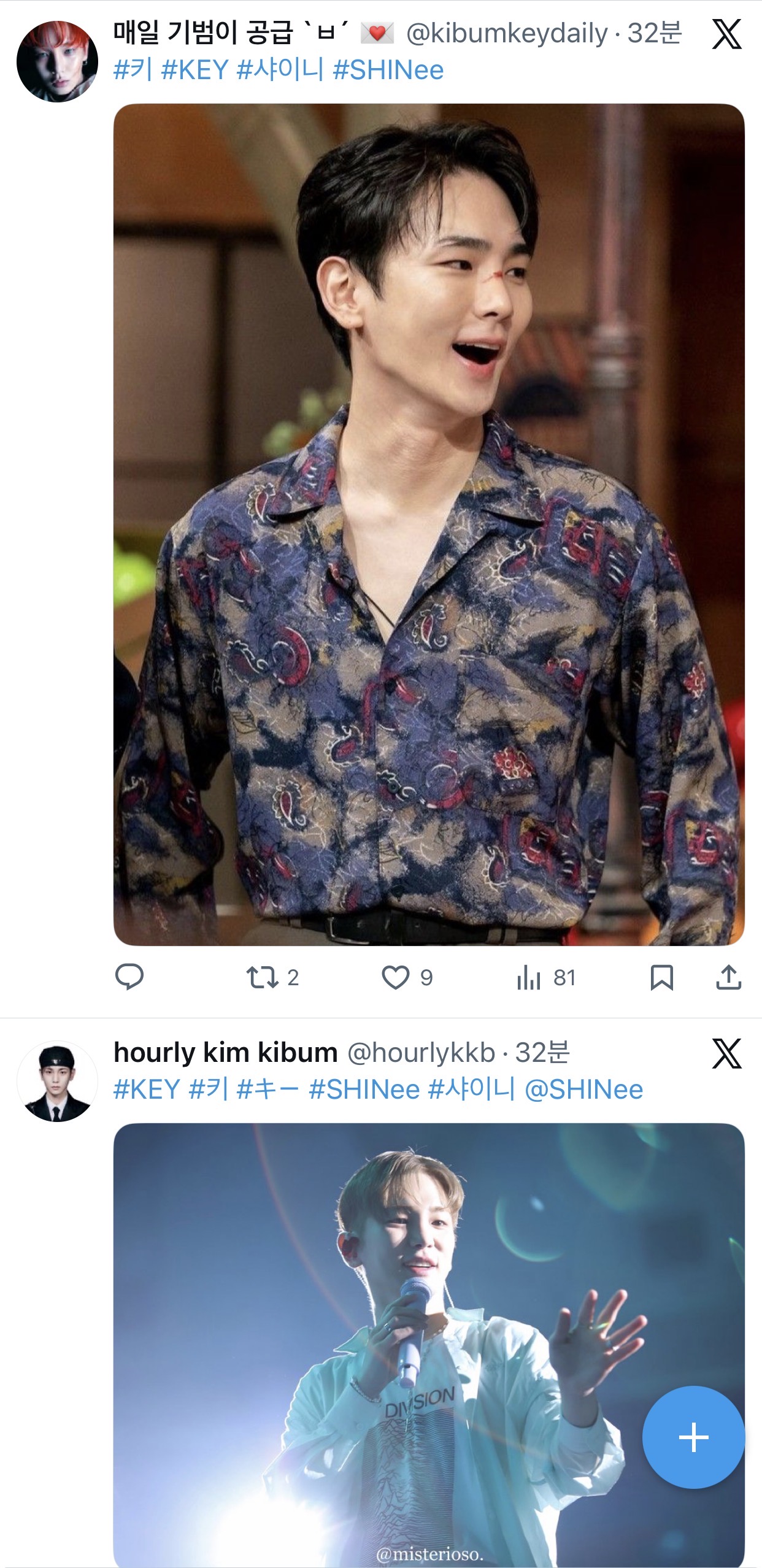Open the share icon on the first tweet

tap(728, 977)
